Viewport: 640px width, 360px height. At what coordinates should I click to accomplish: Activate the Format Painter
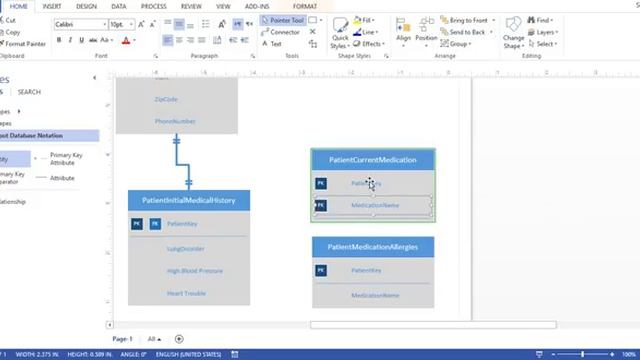click(23, 44)
